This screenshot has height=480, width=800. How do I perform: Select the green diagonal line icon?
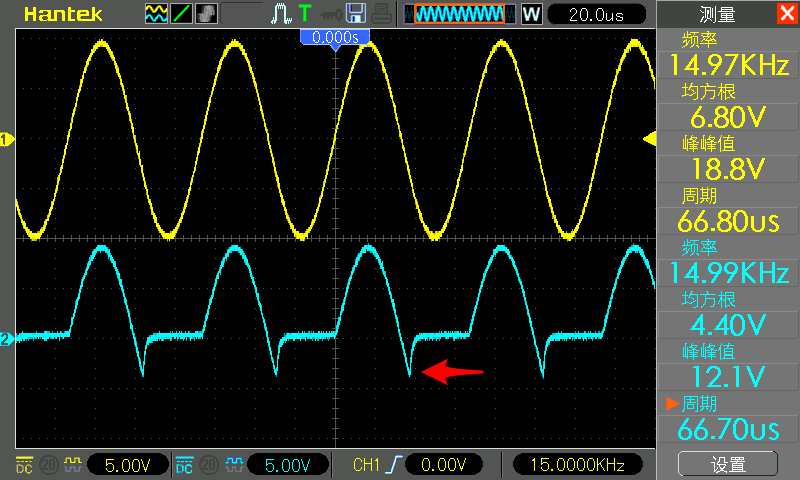point(182,14)
